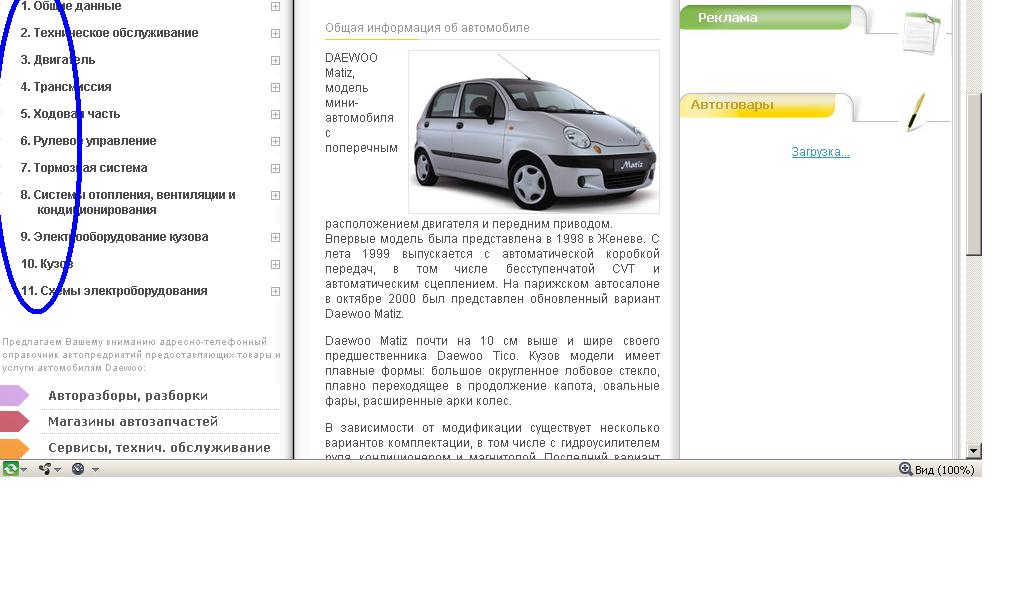Click the vertical scrollbar down arrow
This screenshot has width=1024, height=600.
click(974, 450)
